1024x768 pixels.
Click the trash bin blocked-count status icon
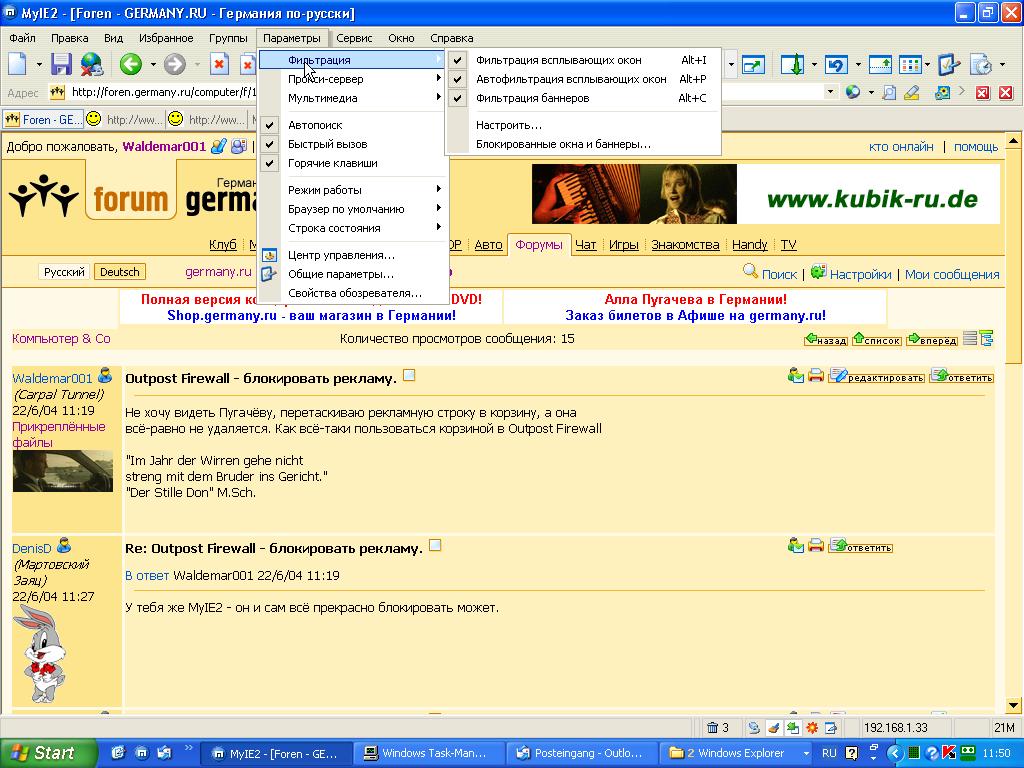point(712,727)
